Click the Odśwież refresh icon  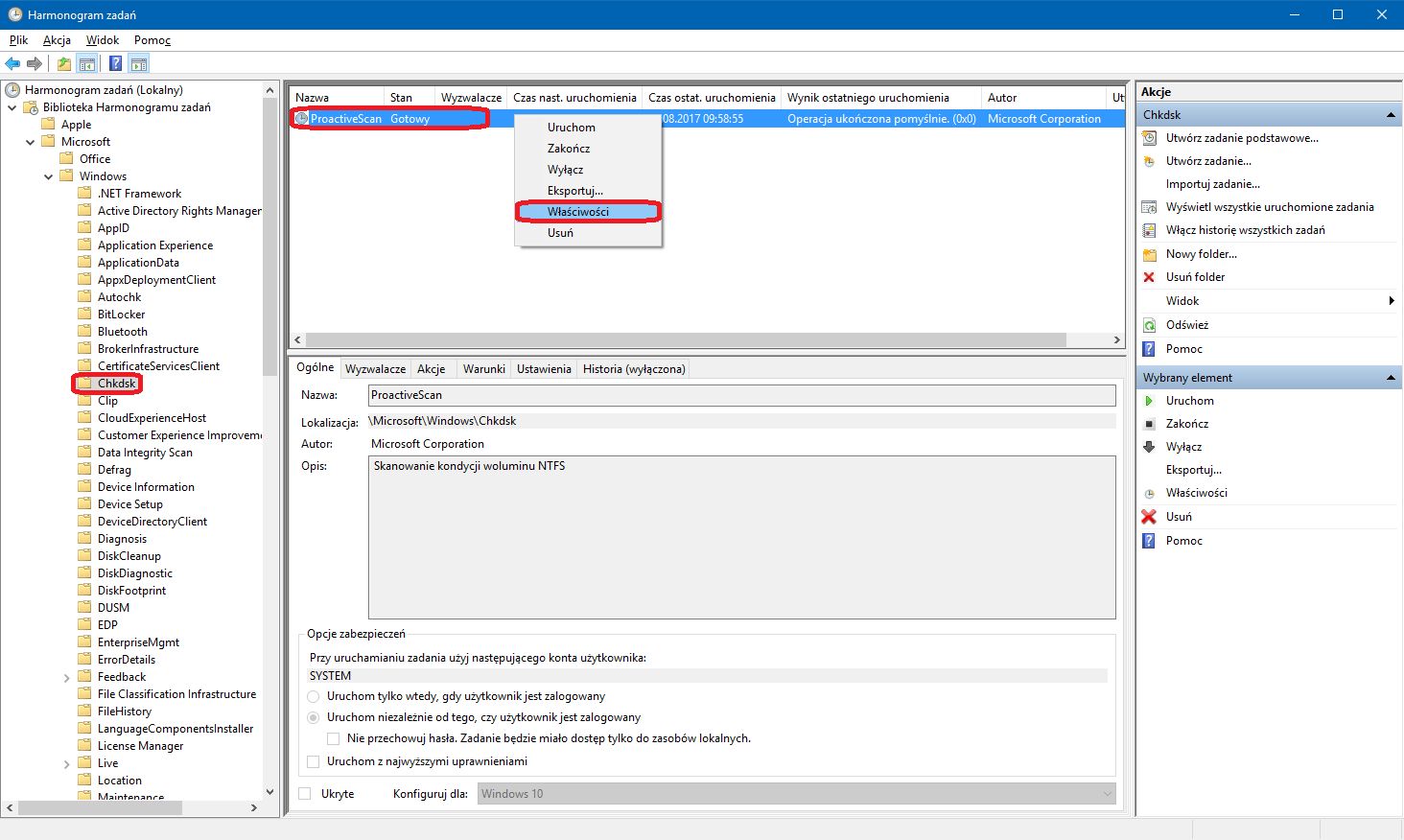coord(1149,325)
